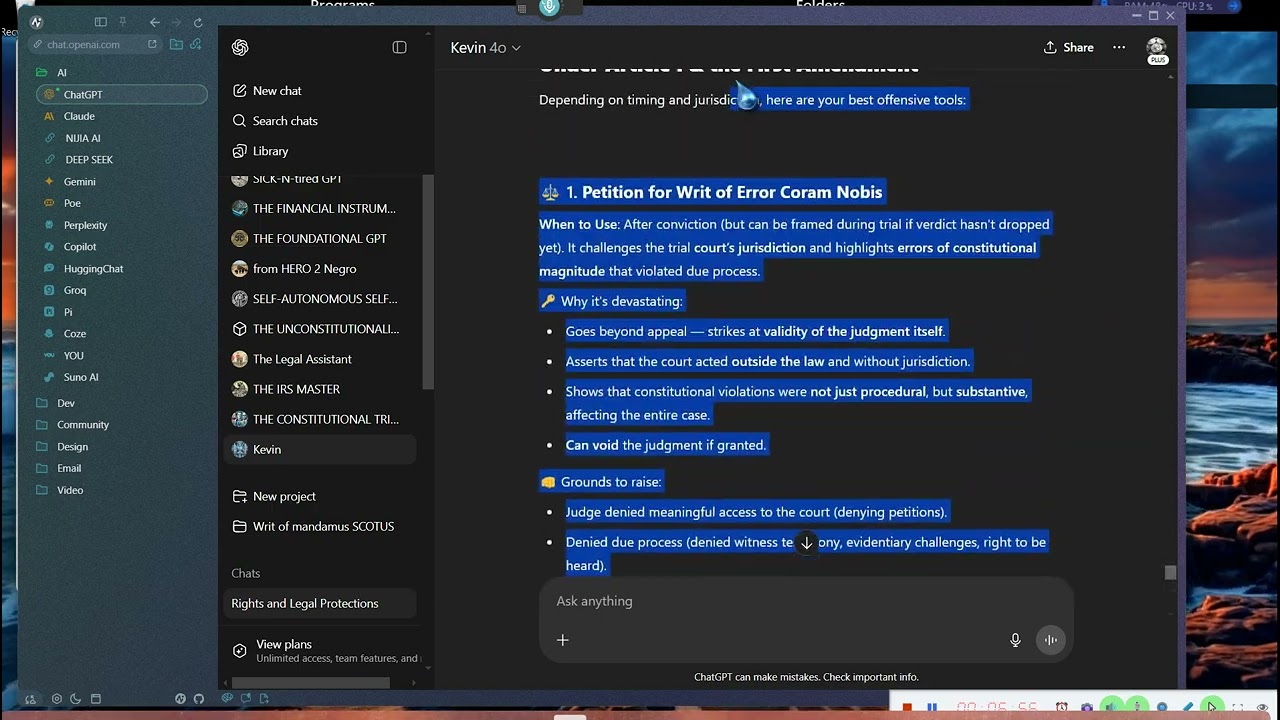Collapse the ChatGPT sidebar panel

(400, 47)
